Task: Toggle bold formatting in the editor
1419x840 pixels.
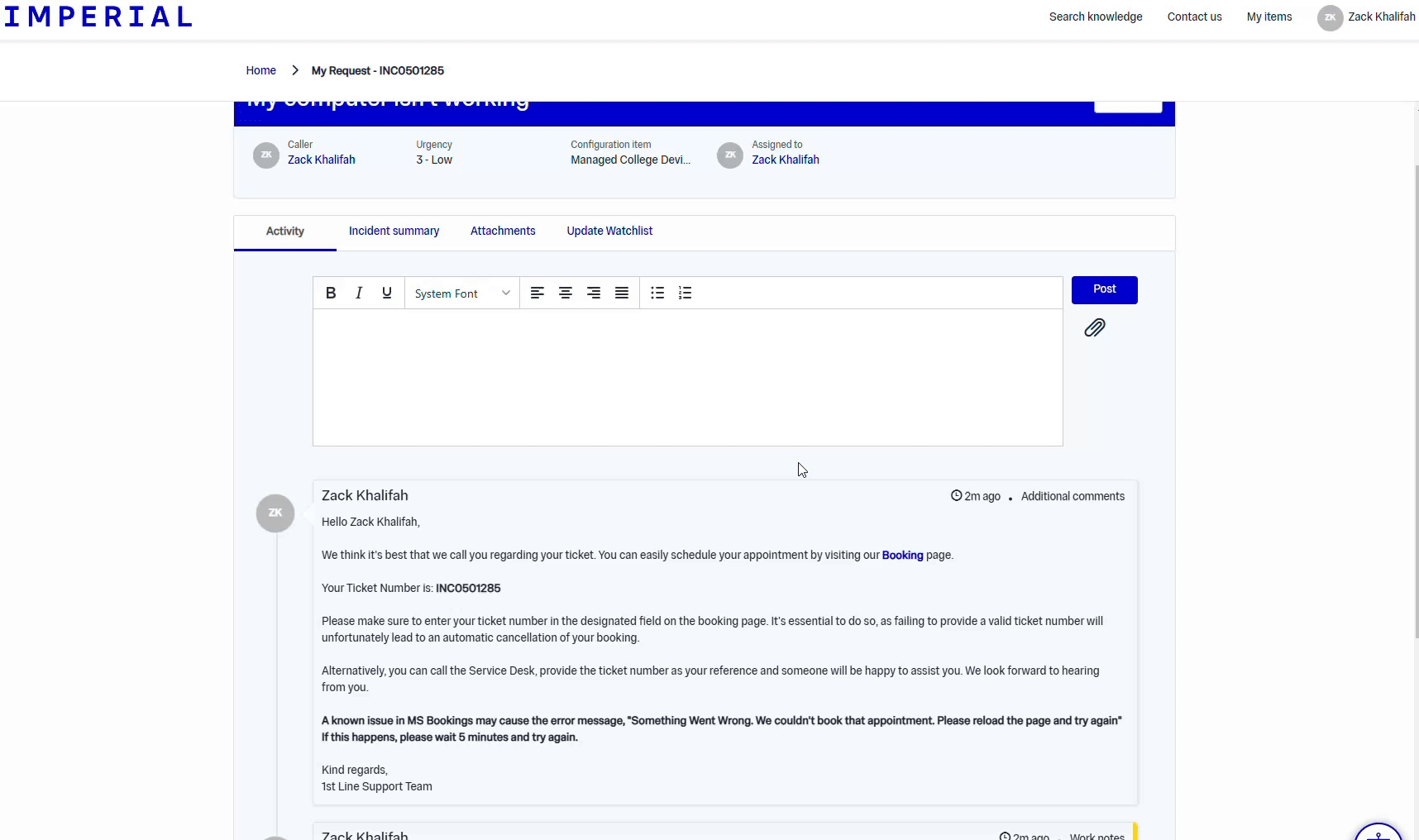Action: [x=331, y=293]
